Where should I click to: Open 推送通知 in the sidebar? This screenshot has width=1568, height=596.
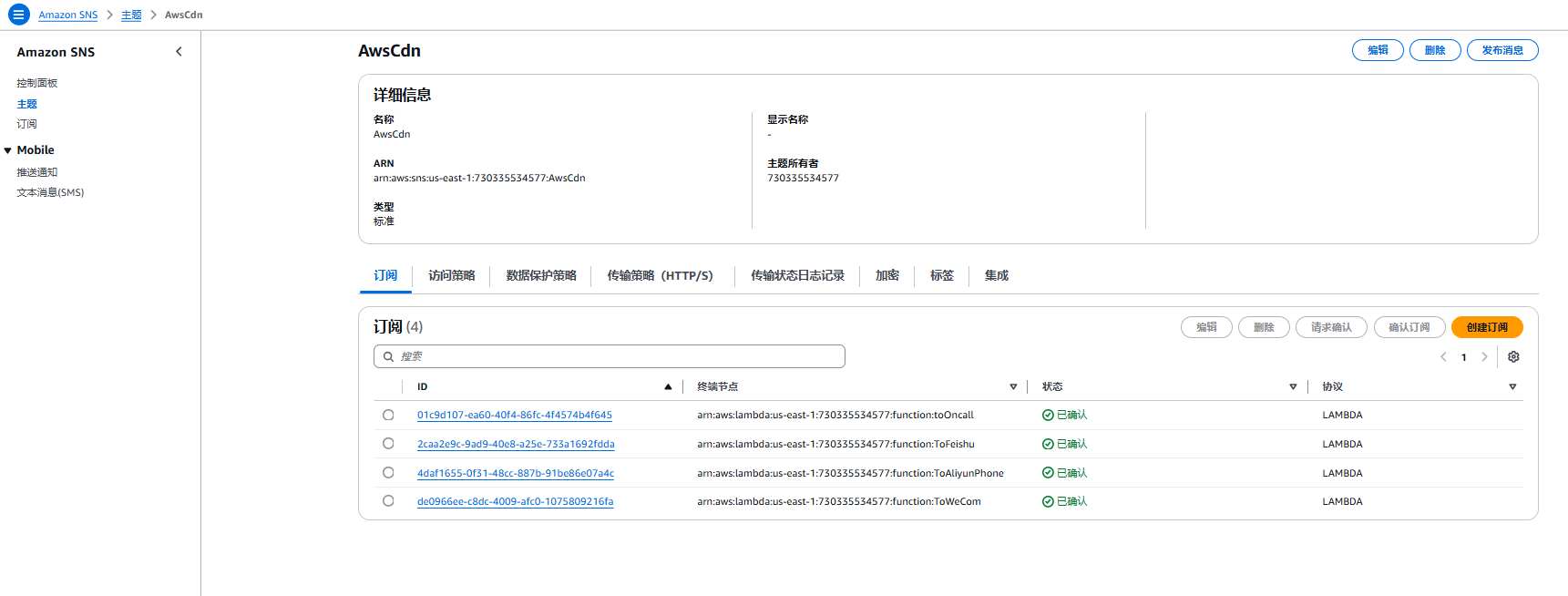tap(37, 172)
